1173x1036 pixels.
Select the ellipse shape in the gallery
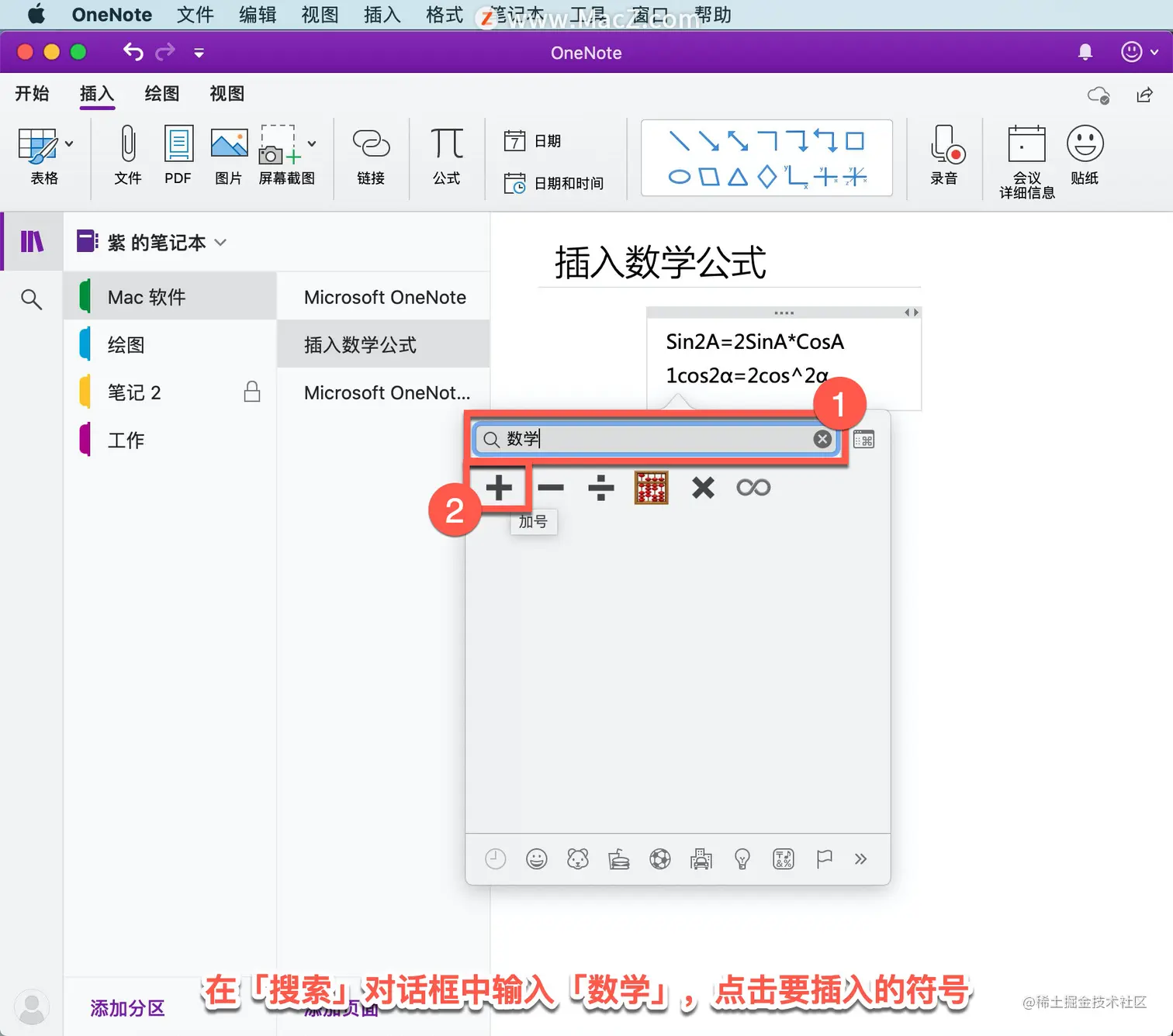680,177
